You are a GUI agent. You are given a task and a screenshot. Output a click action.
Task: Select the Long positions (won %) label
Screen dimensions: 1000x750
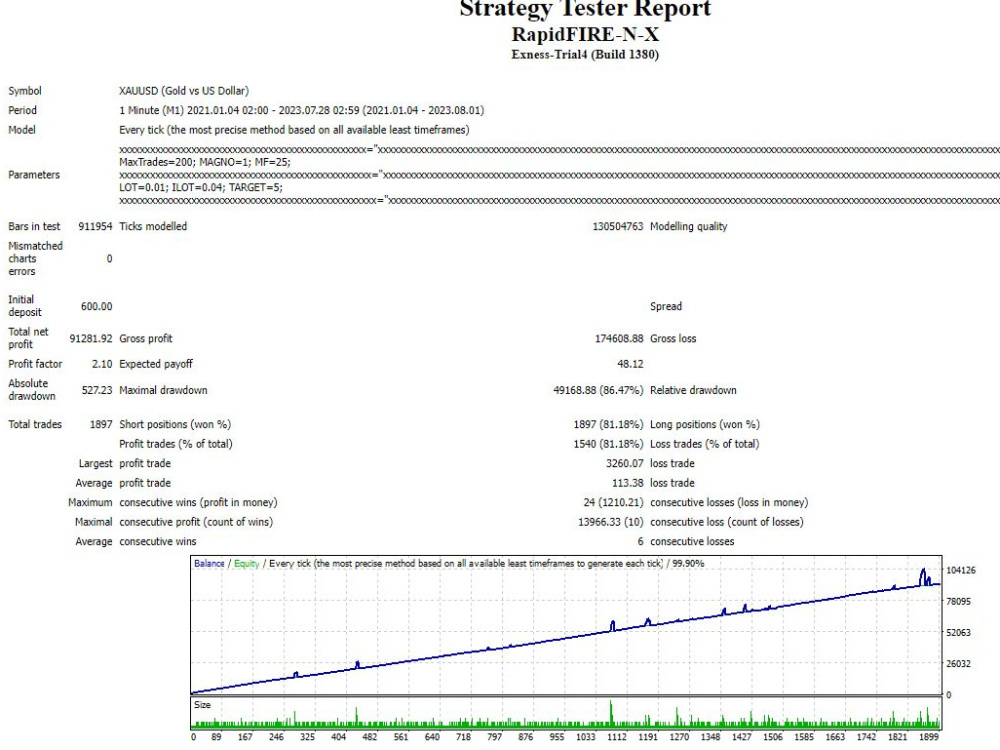[x=705, y=425]
